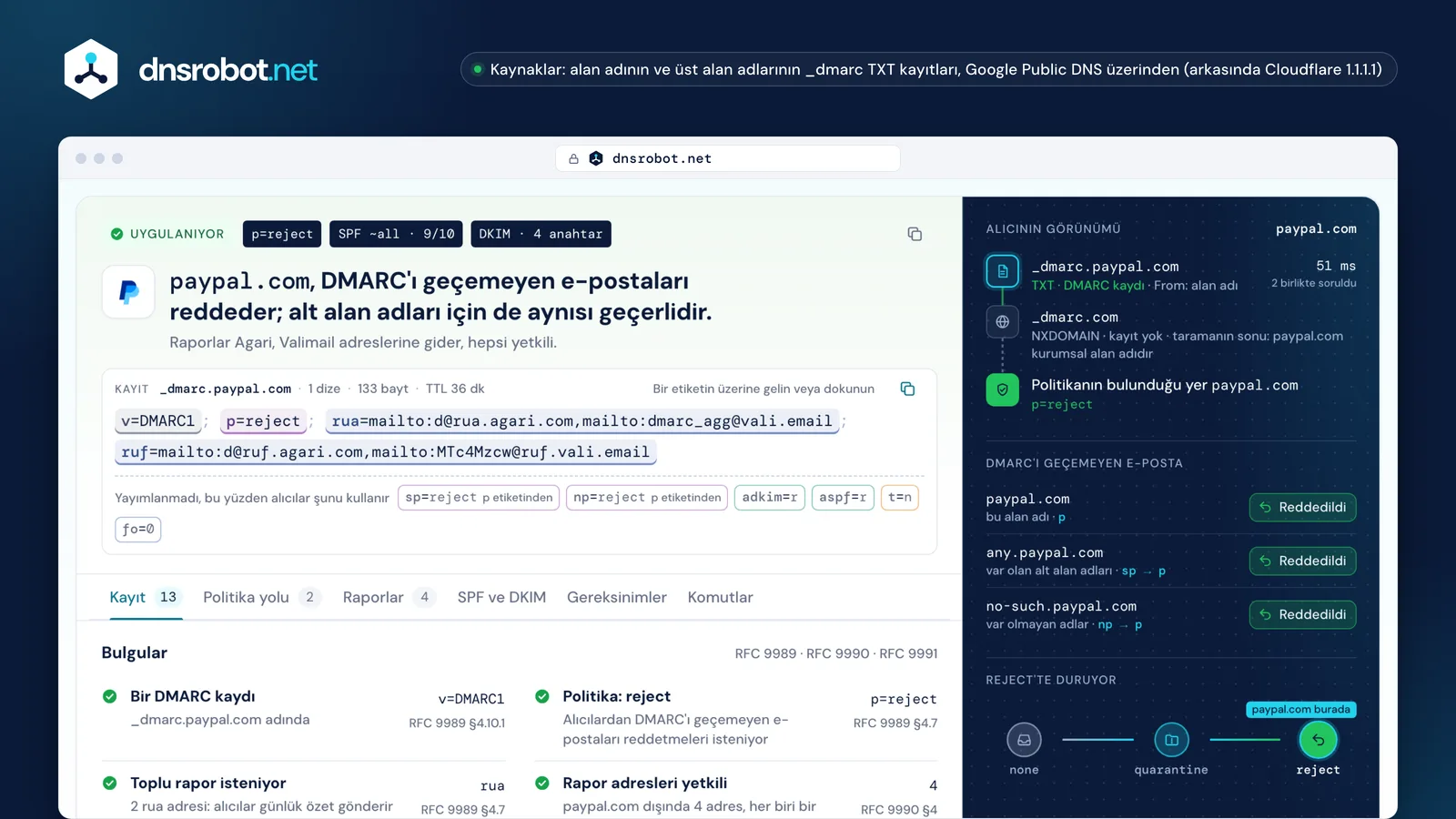The image size is (1456, 819).
Task: Click the green check beside Bir DMARC kaydı
Action: (x=110, y=696)
